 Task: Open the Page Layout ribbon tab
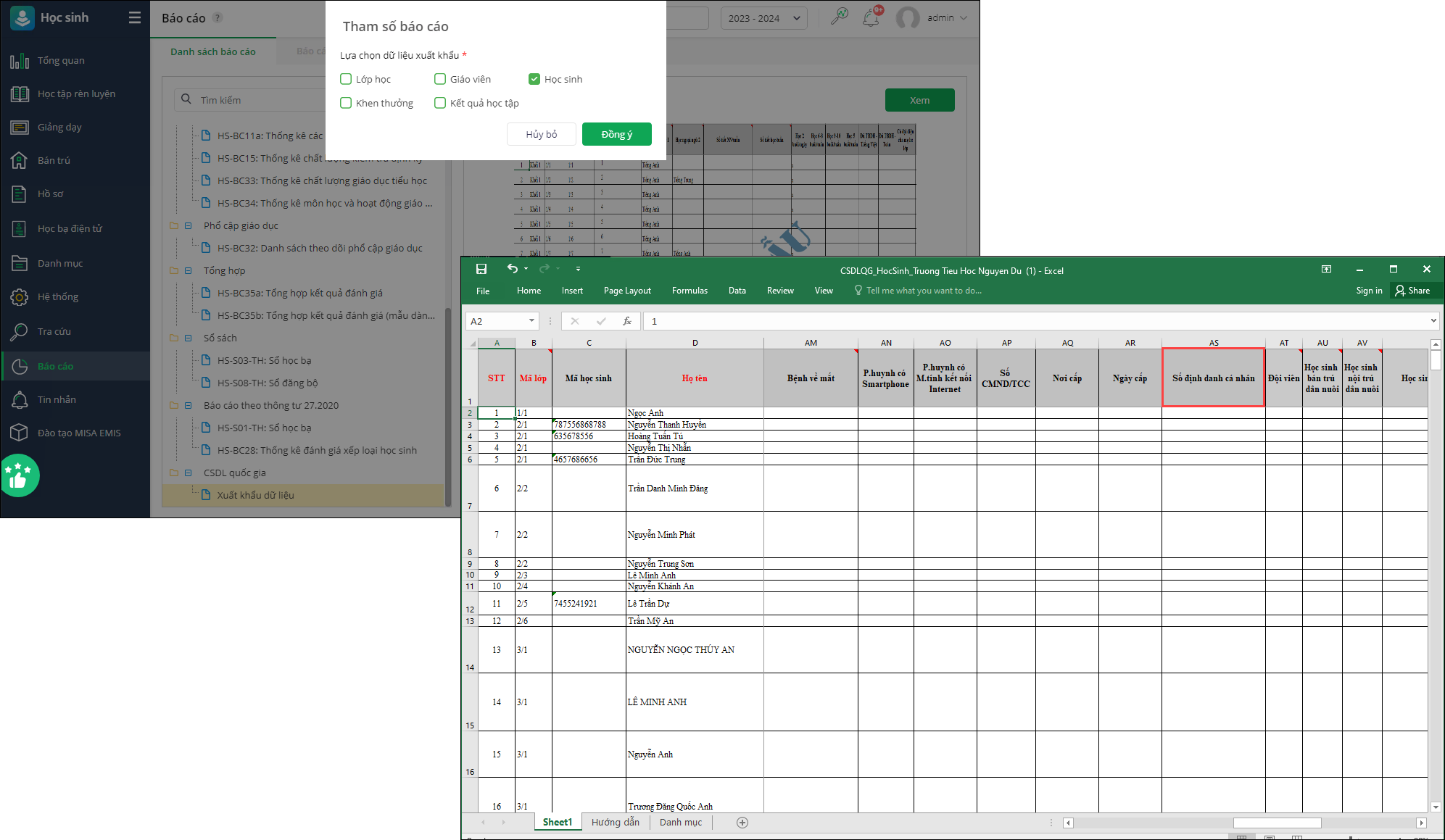627,291
